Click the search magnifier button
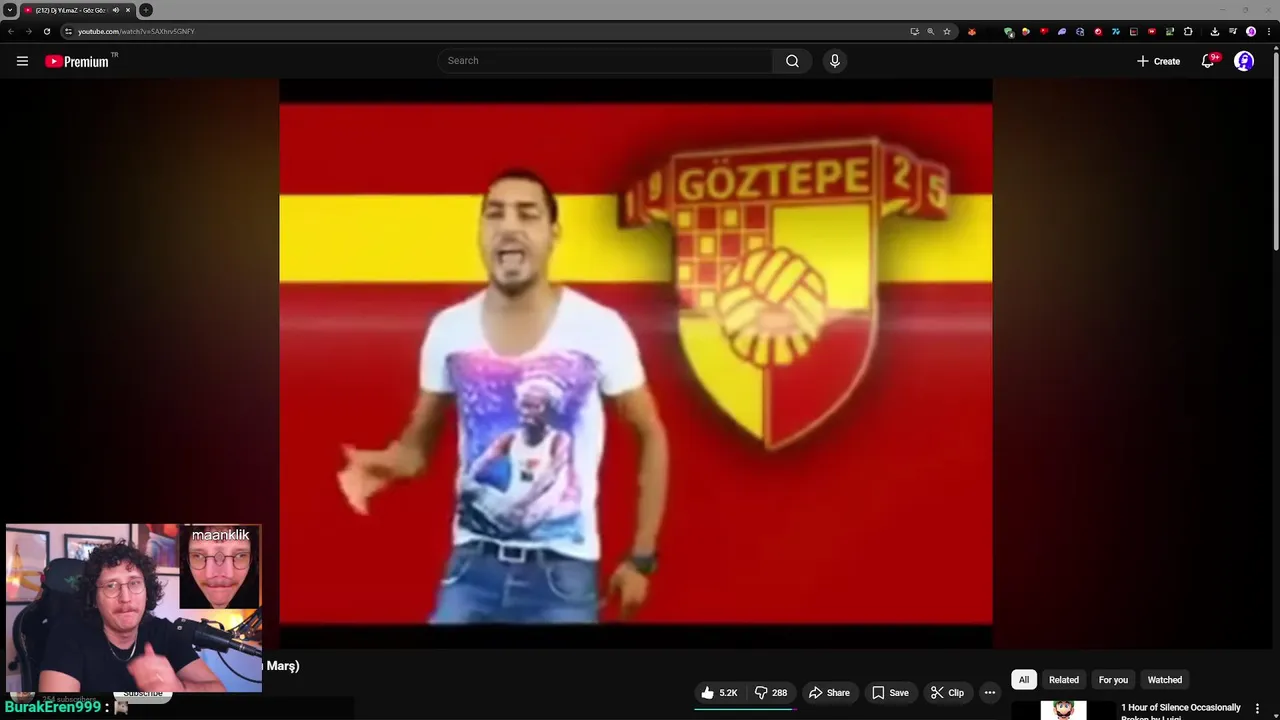This screenshot has height=720, width=1280. point(792,61)
